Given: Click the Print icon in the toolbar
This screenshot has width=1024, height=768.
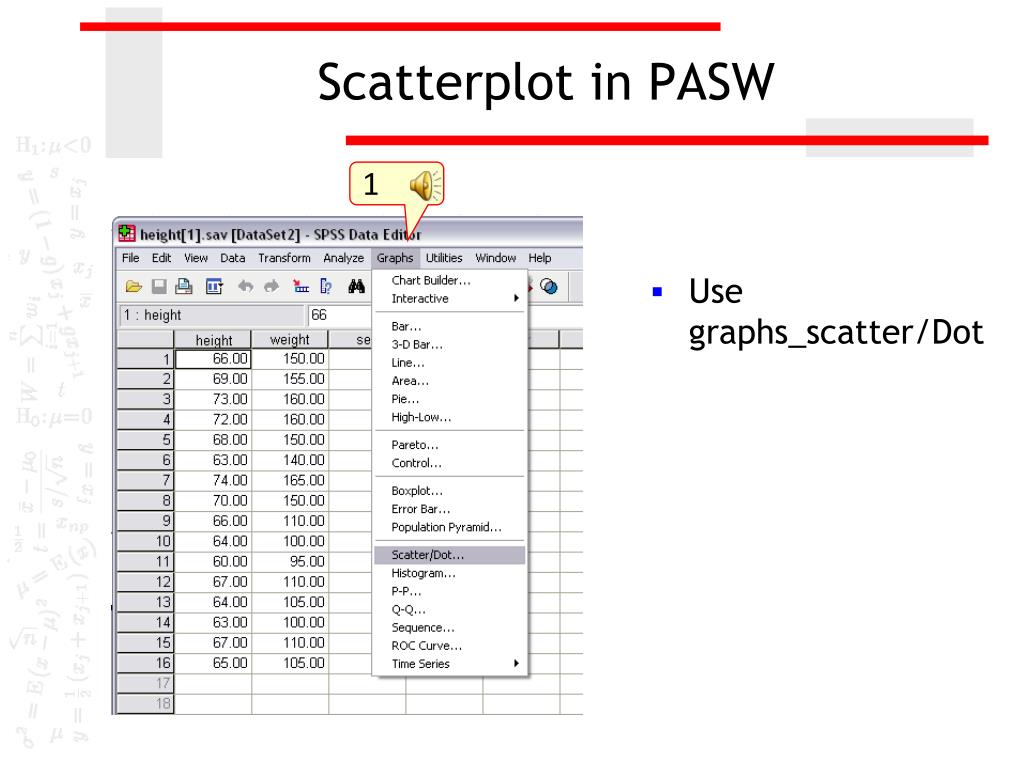Looking at the screenshot, I should coord(184,286).
